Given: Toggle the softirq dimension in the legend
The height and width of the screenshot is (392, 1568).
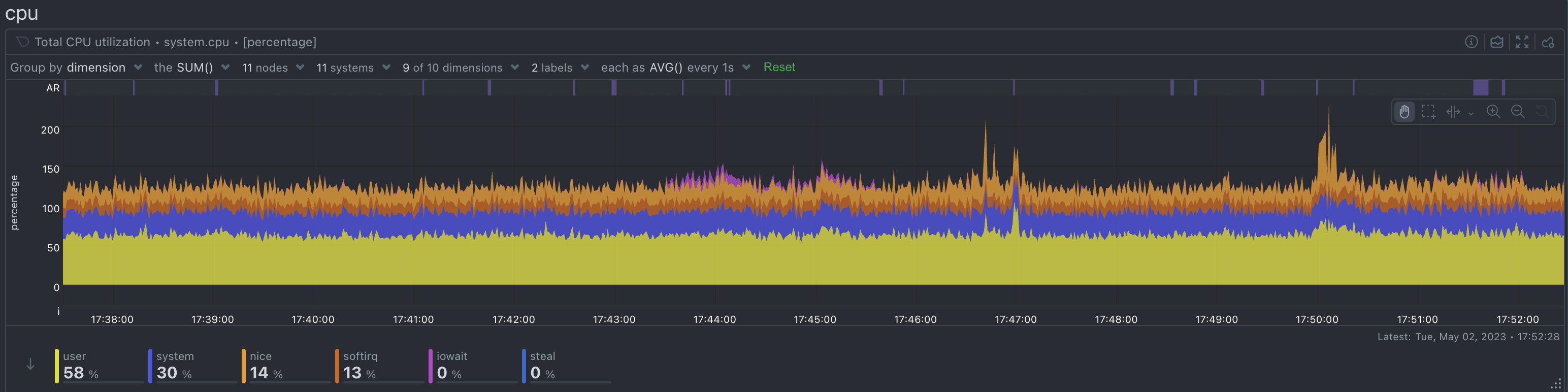Looking at the screenshot, I should coord(360,365).
